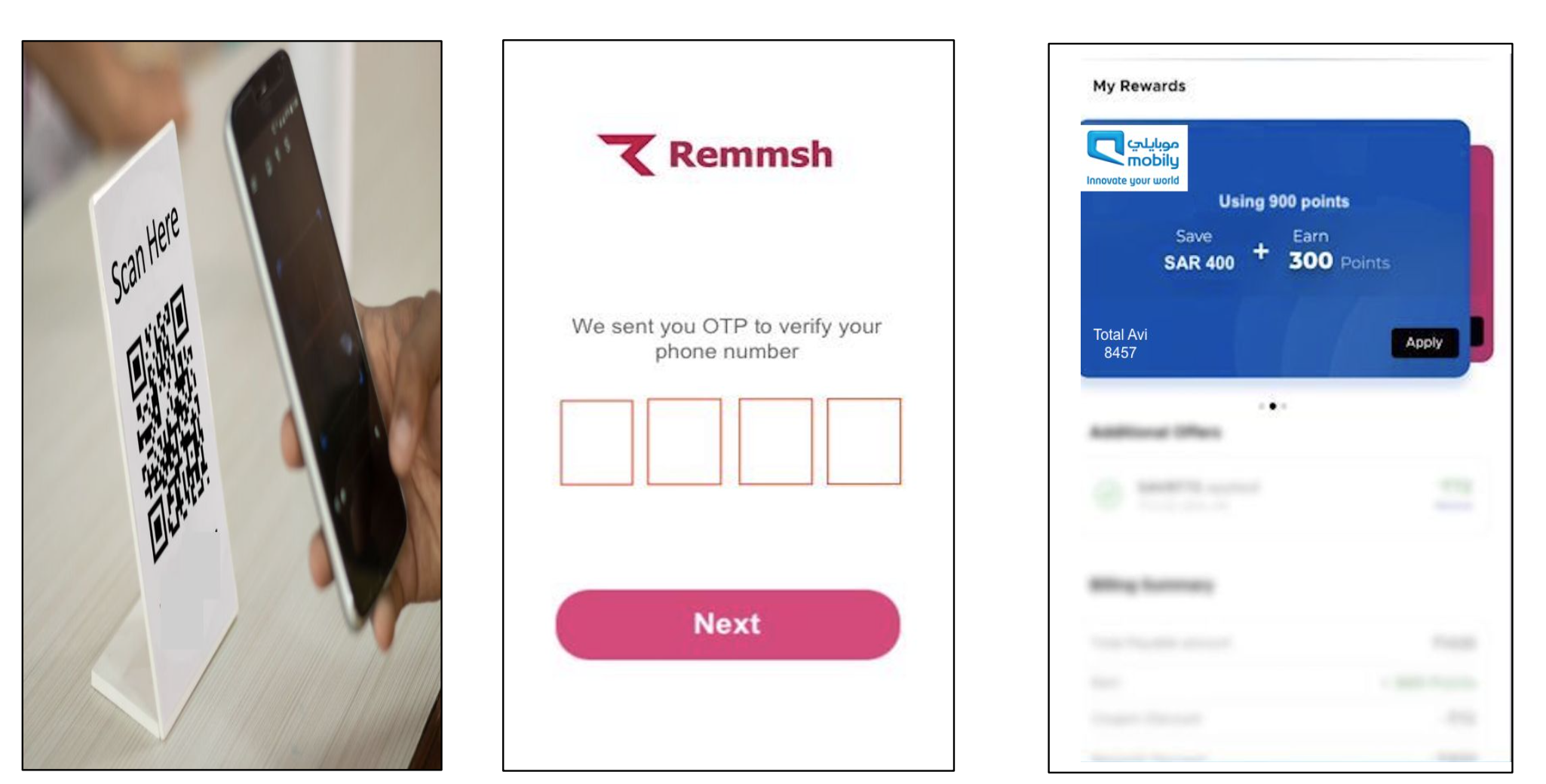
Task: Apply the Mobily 900 points reward
Action: (1424, 342)
